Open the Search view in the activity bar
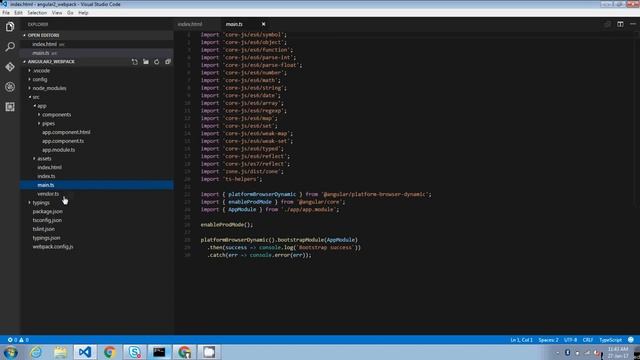The height and width of the screenshot is (360, 640). [10, 47]
